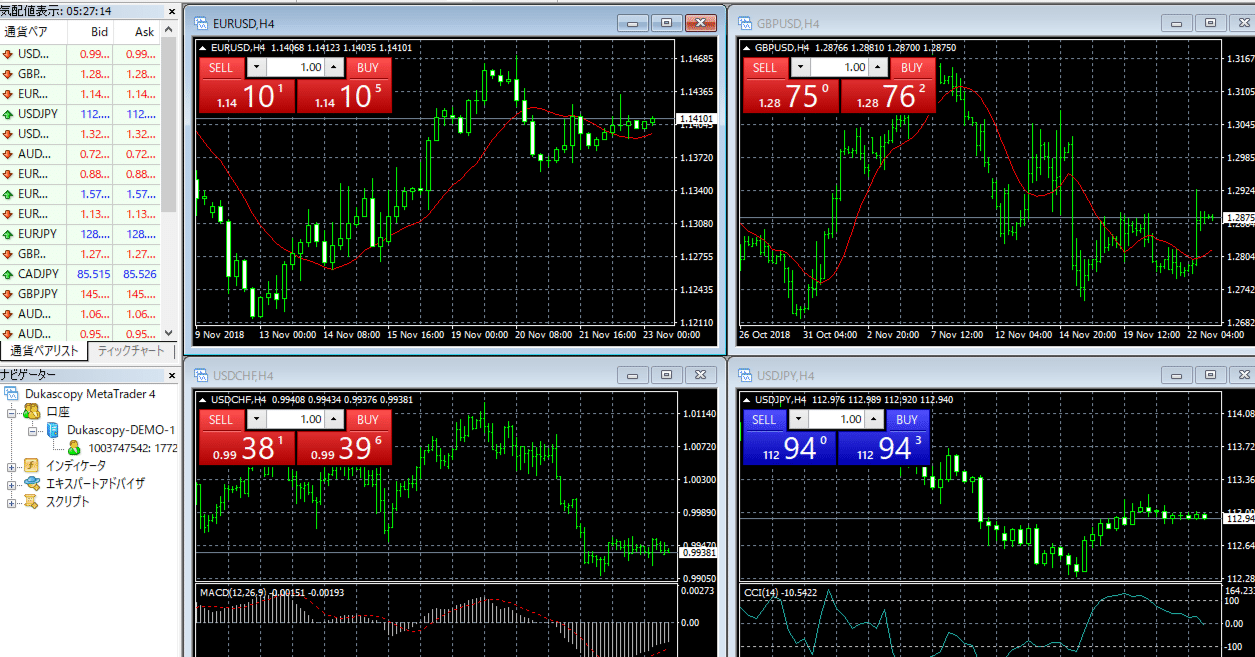Switch to the 通貨ペアリスト tab
The width and height of the screenshot is (1255, 657).
44,351
